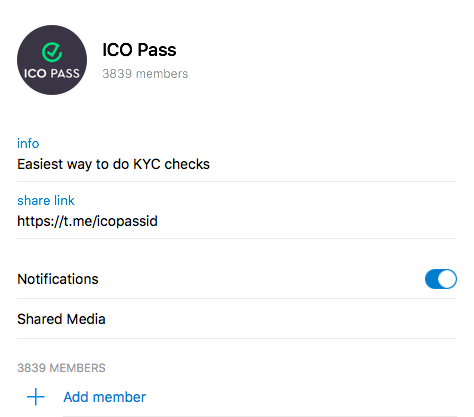The image size is (474, 417).
Task: Open the ICO Pass group avatar
Action: coord(52,60)
